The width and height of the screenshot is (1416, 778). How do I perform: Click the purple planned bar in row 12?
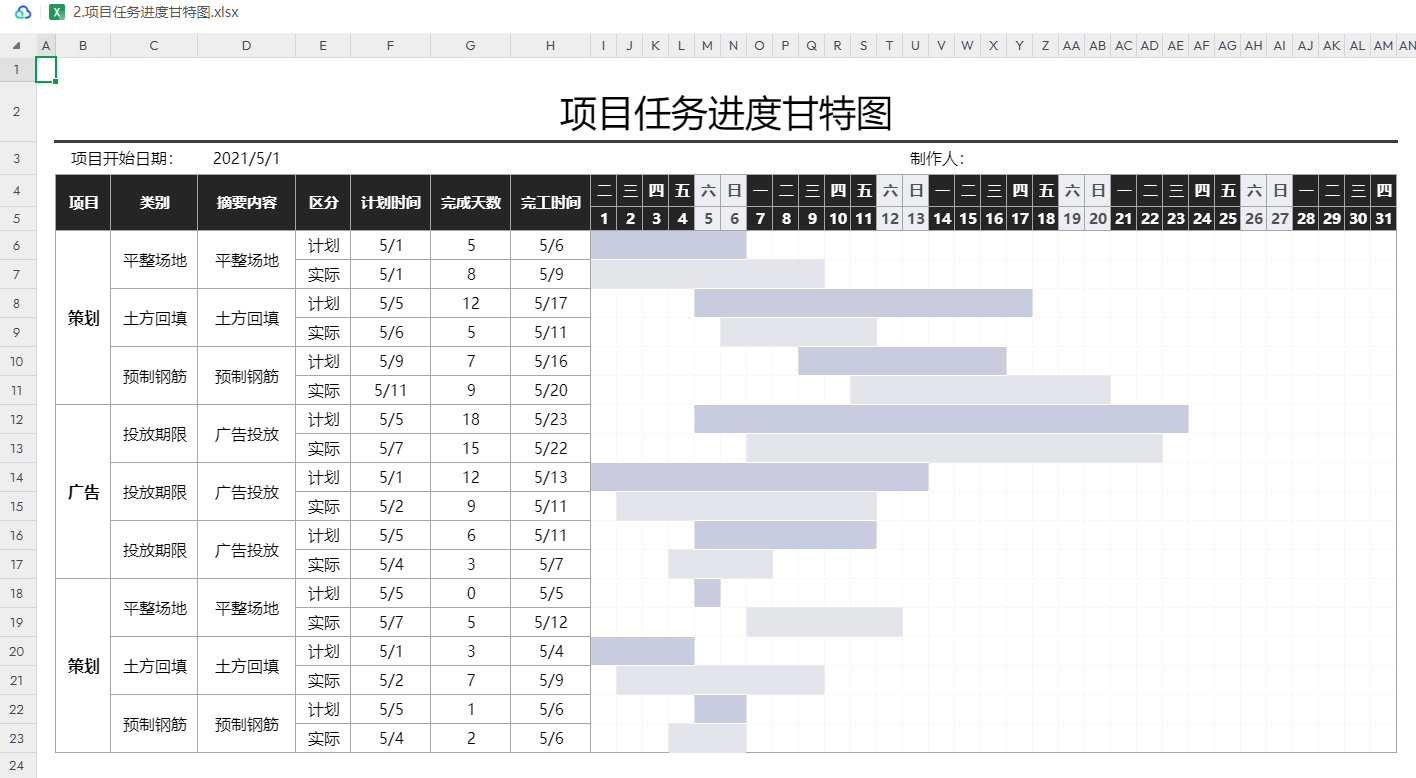click(940, 419)
